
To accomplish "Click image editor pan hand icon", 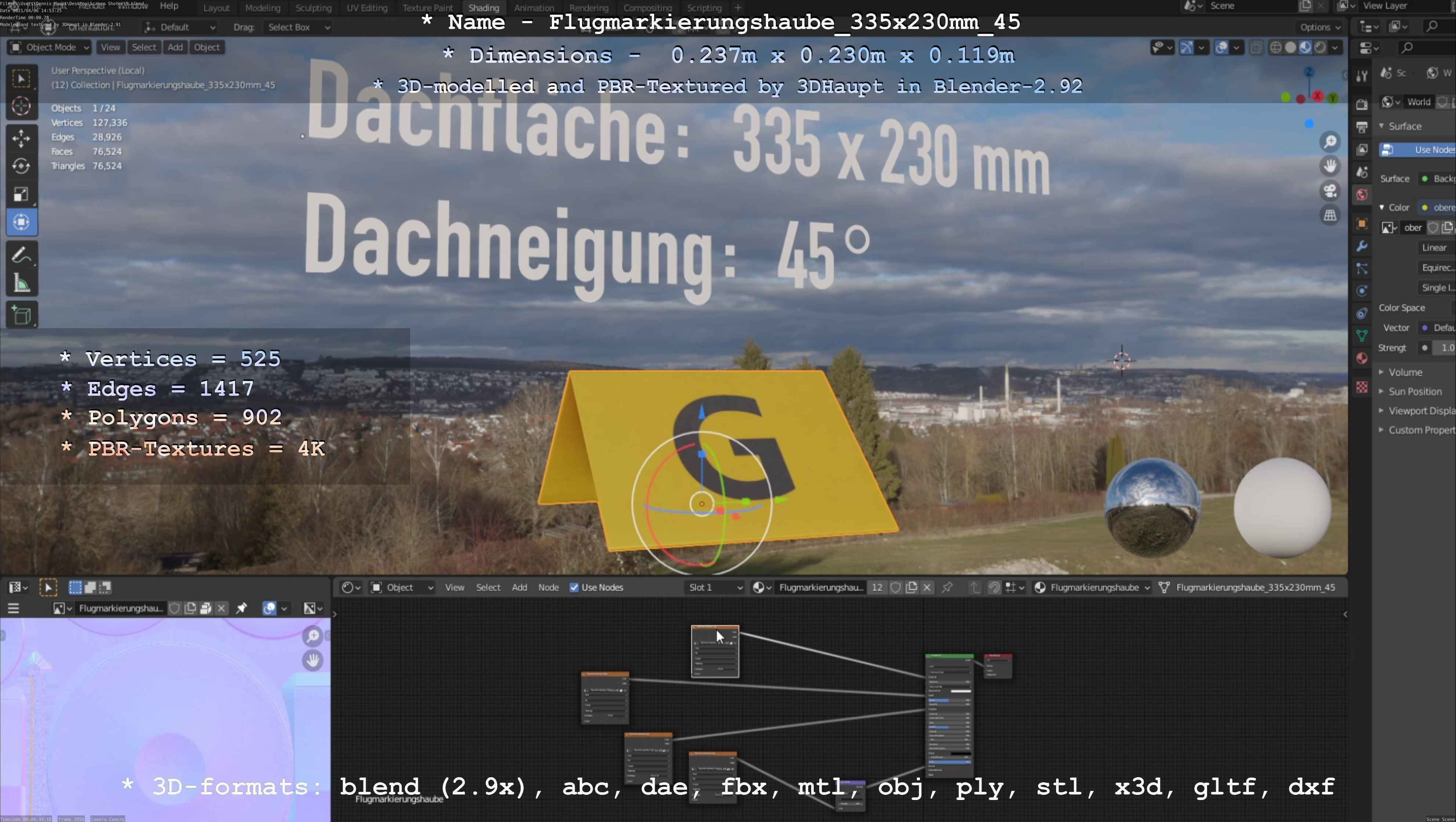I will pos(312,660).
